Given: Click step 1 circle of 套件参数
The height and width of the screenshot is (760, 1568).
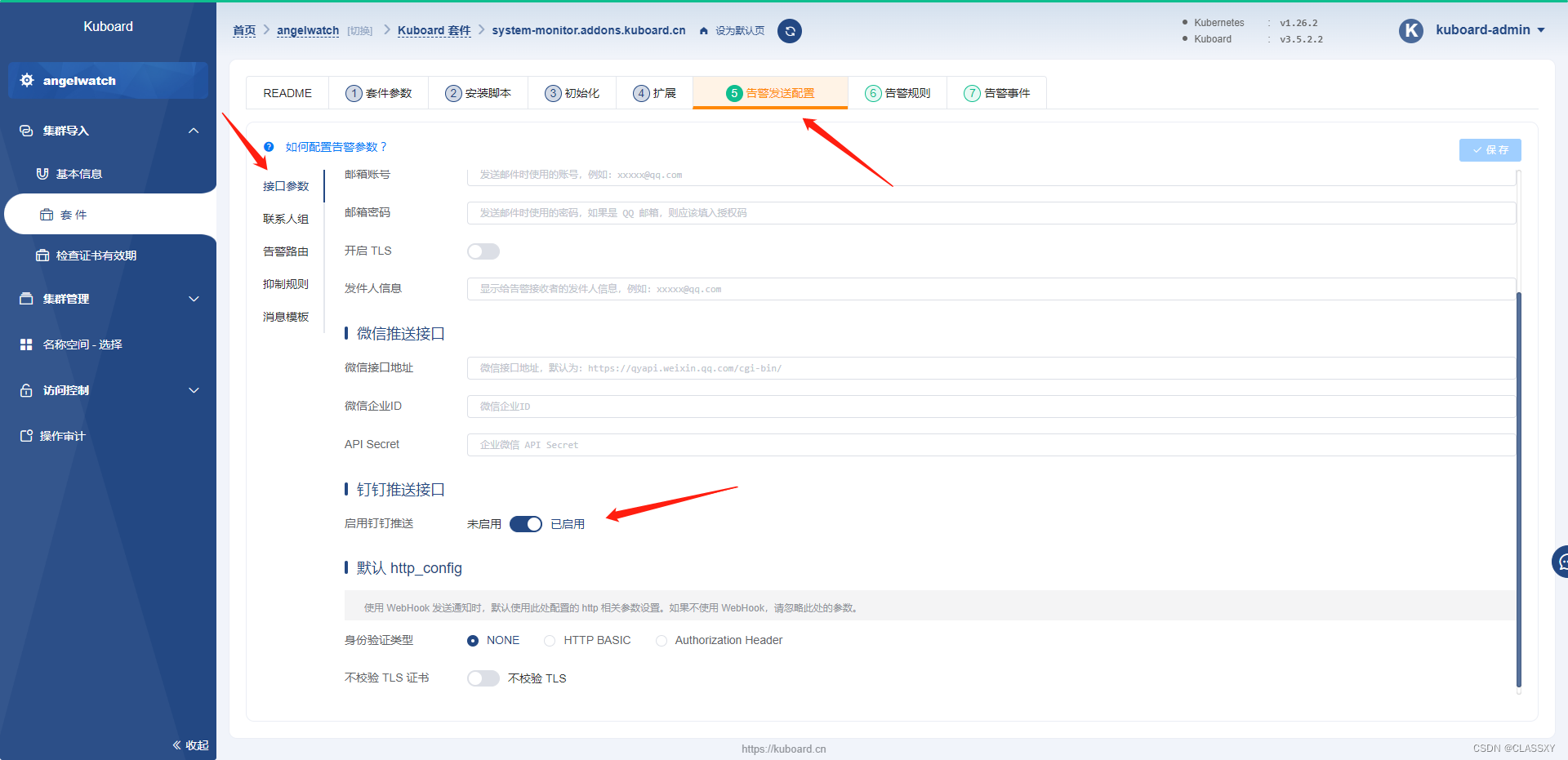Looking at the screenshot, I should point(354,93).
